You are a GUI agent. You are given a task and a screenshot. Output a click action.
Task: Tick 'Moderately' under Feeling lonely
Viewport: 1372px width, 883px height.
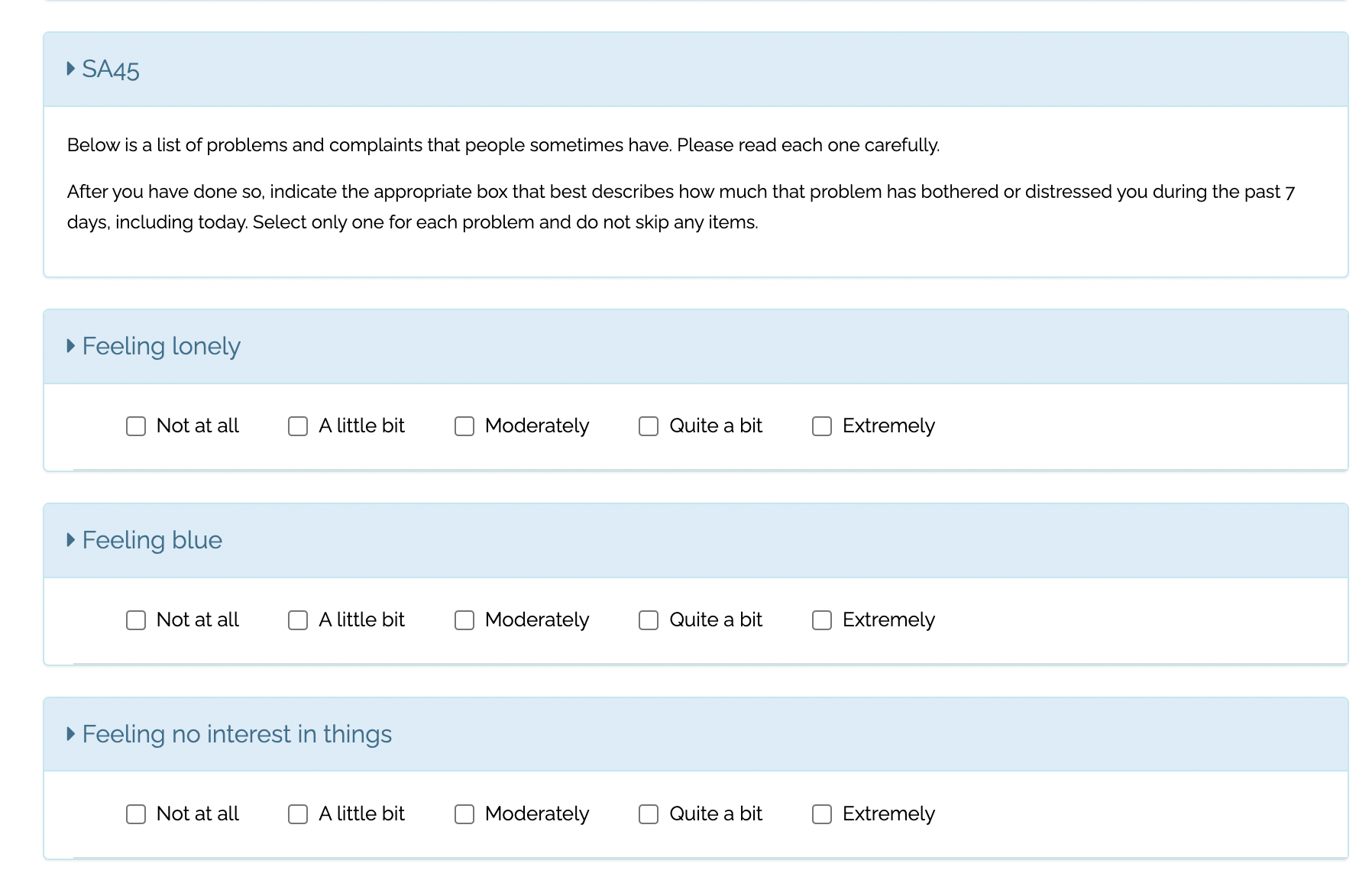(464, 426)
